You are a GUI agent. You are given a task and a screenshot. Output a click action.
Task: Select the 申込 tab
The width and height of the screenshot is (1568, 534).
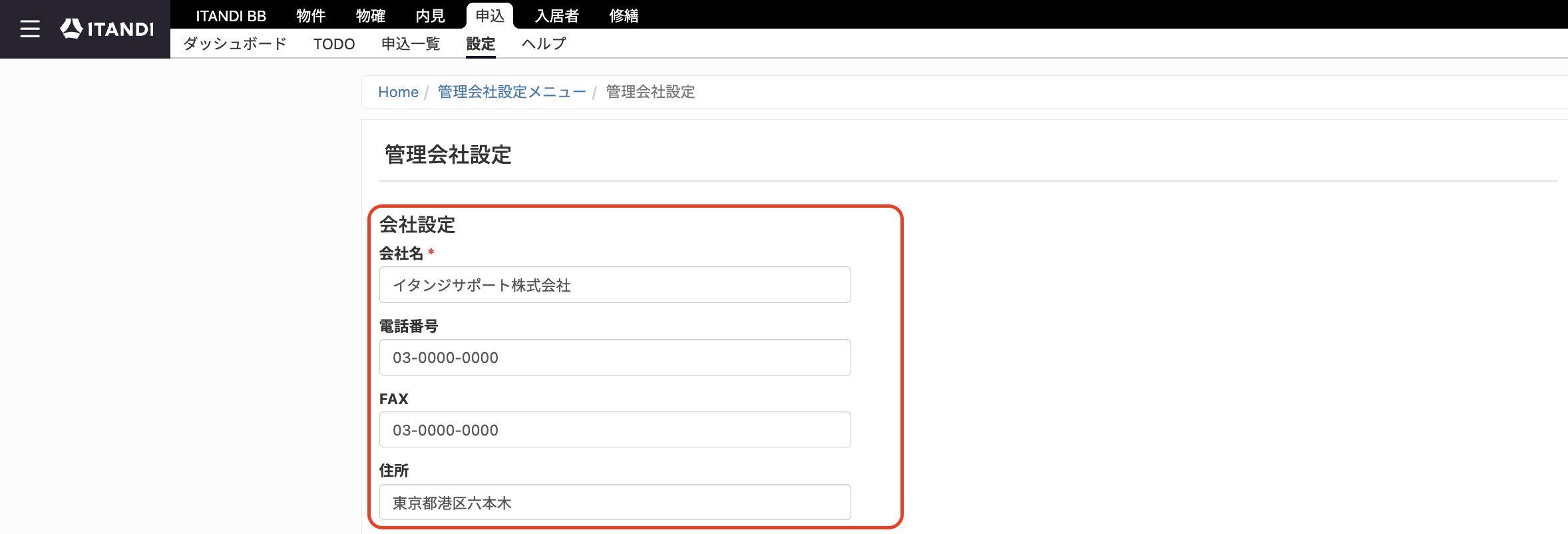click(490, 16)
